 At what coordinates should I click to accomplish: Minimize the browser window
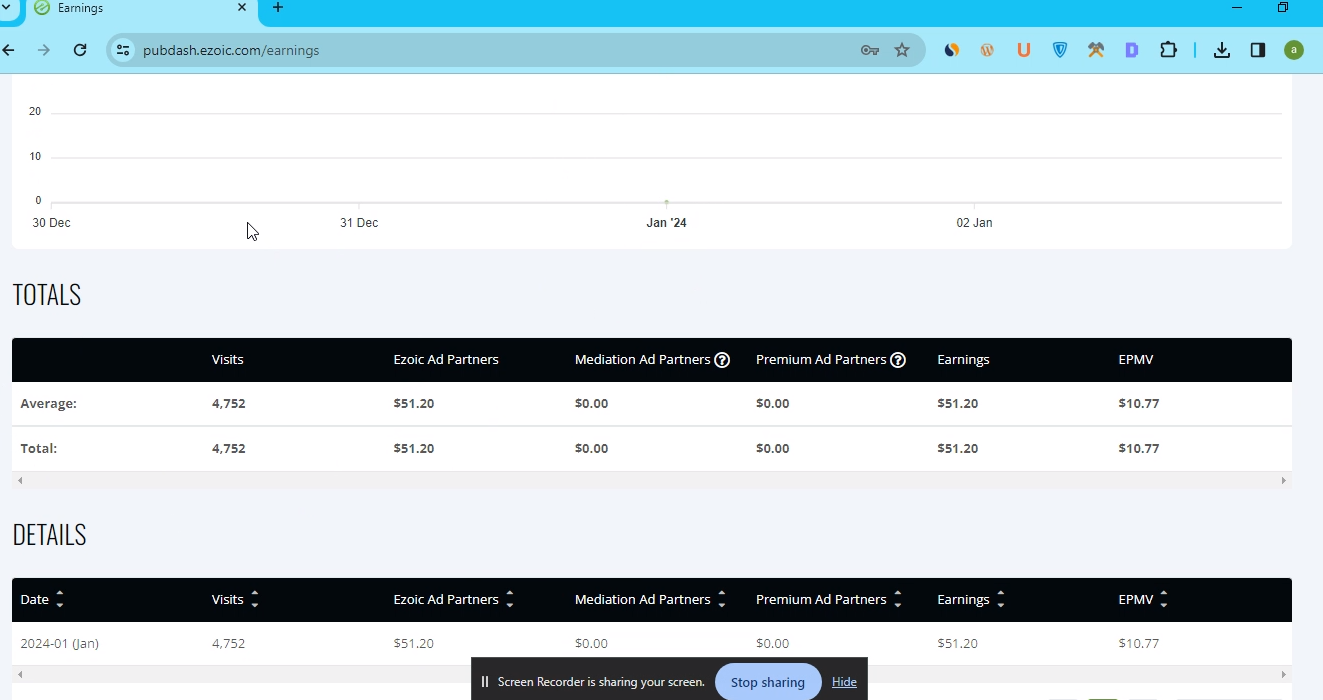[1237, 8]
